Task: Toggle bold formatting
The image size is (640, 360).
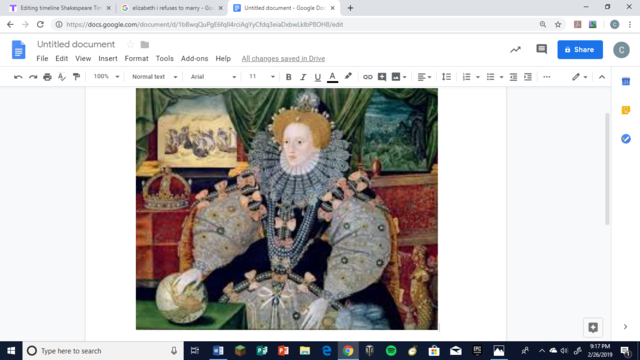Action: click(x=288, y=77)
